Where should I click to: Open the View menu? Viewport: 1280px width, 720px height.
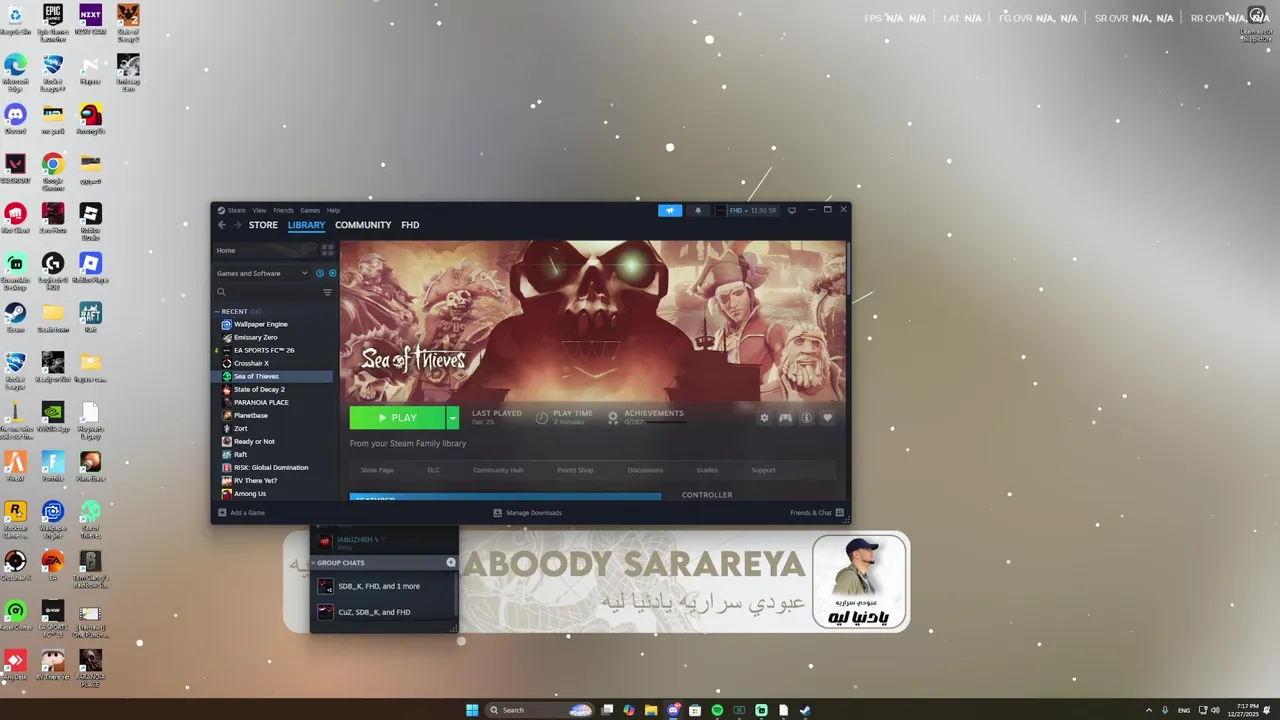(259, 210)
